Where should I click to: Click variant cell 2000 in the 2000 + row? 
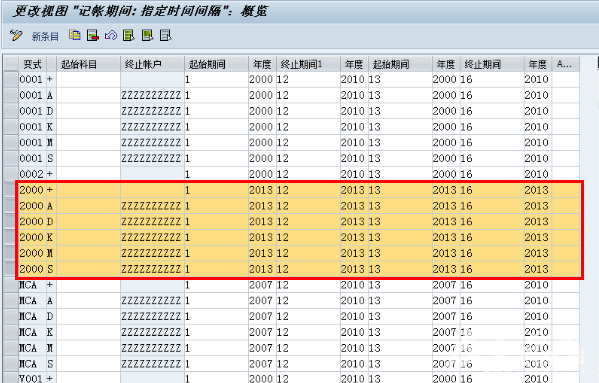pos(32,190)
